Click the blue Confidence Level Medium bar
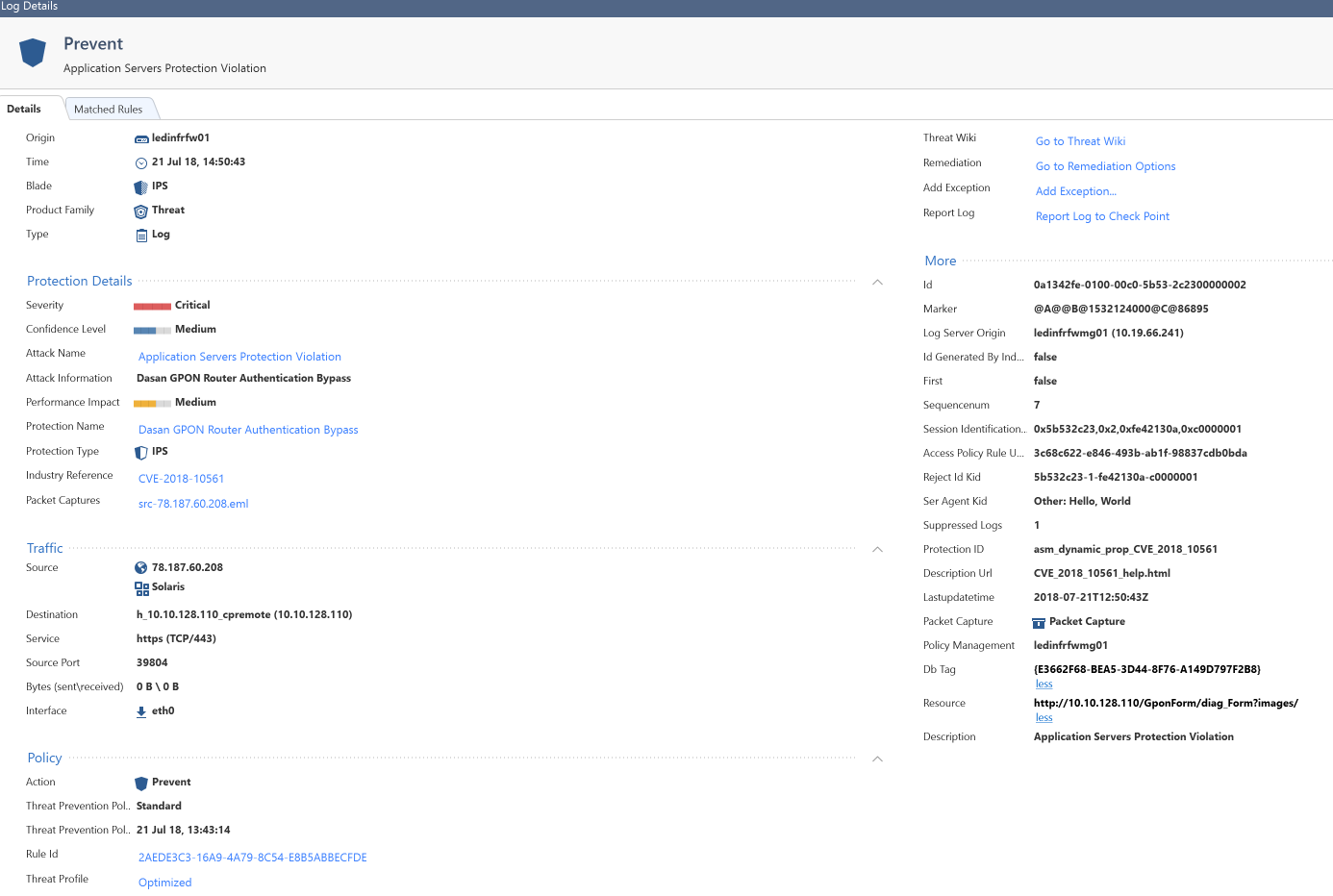Image resolution: width=1333 pixels, height=896 pixels. click(152, 331)
